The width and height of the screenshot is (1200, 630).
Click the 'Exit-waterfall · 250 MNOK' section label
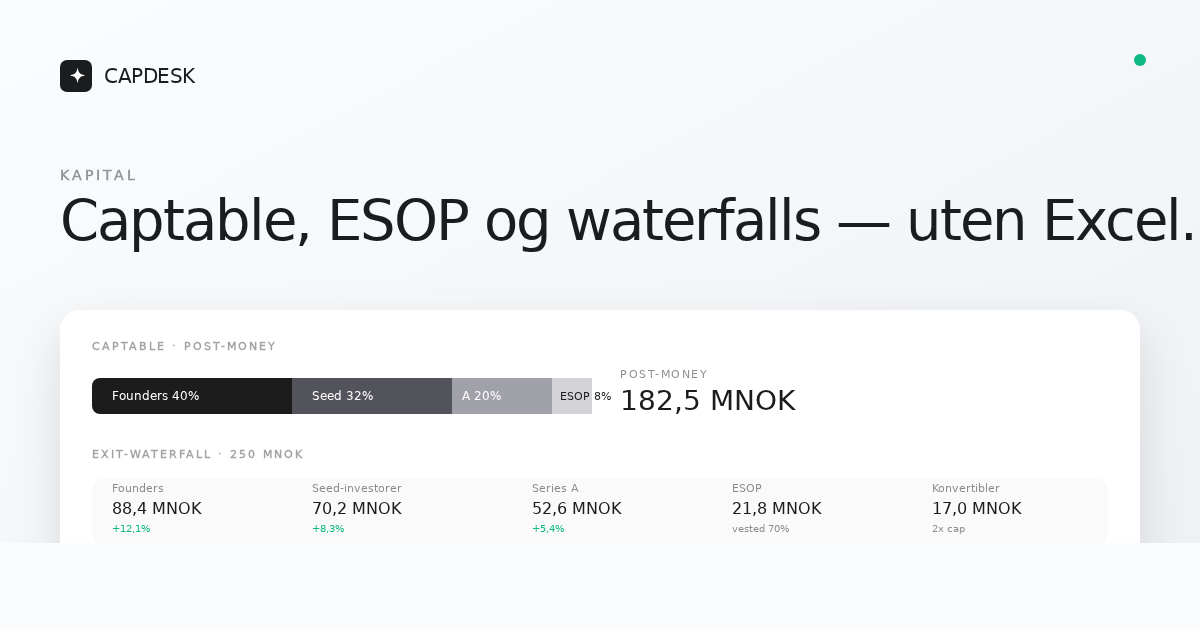pos(198,455)
